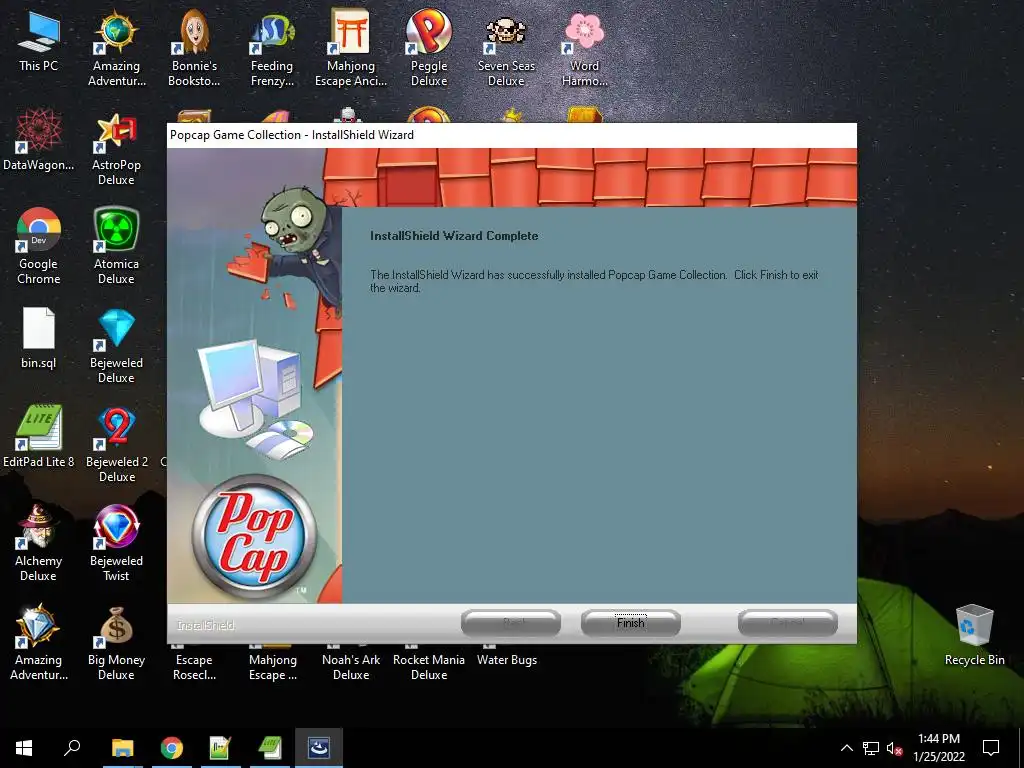The image size is (1024, 768).
Task: Open the first EditPad taskbar icon
Action: coord(220,748)
